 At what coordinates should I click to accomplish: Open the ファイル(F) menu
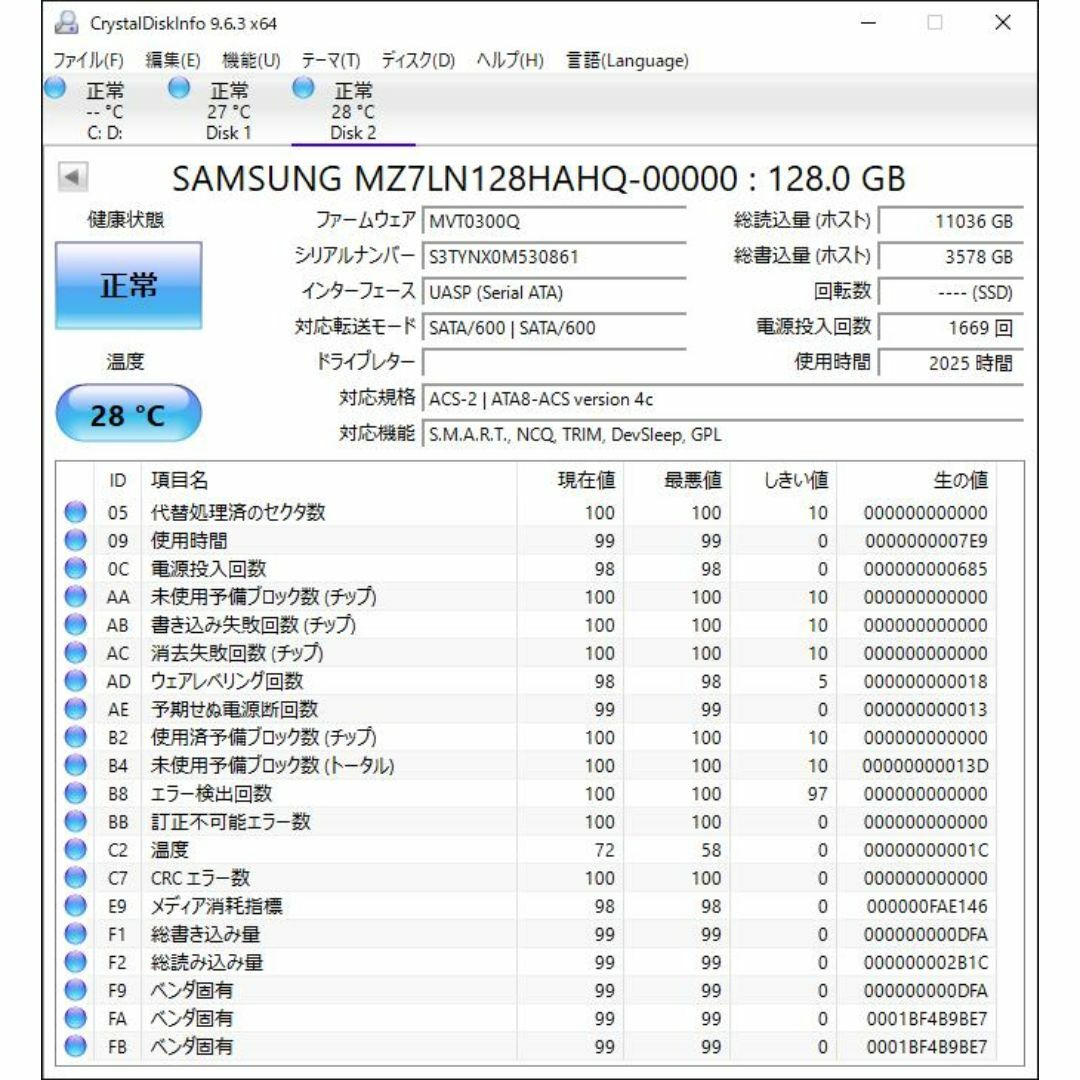pos(88,61)
